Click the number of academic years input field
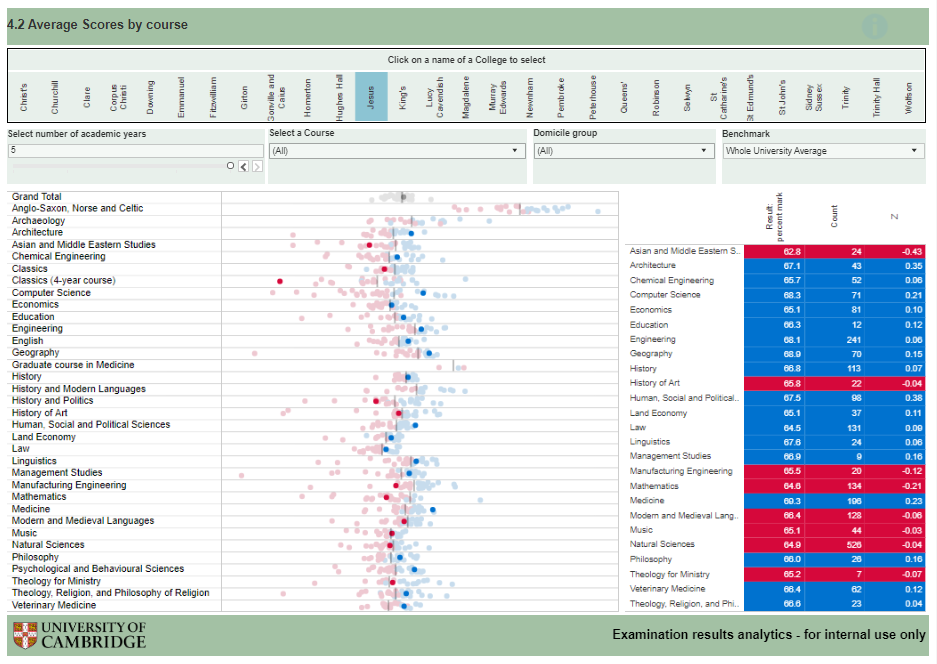The width and height of the screenshot is (937, 664). (135, 150)
